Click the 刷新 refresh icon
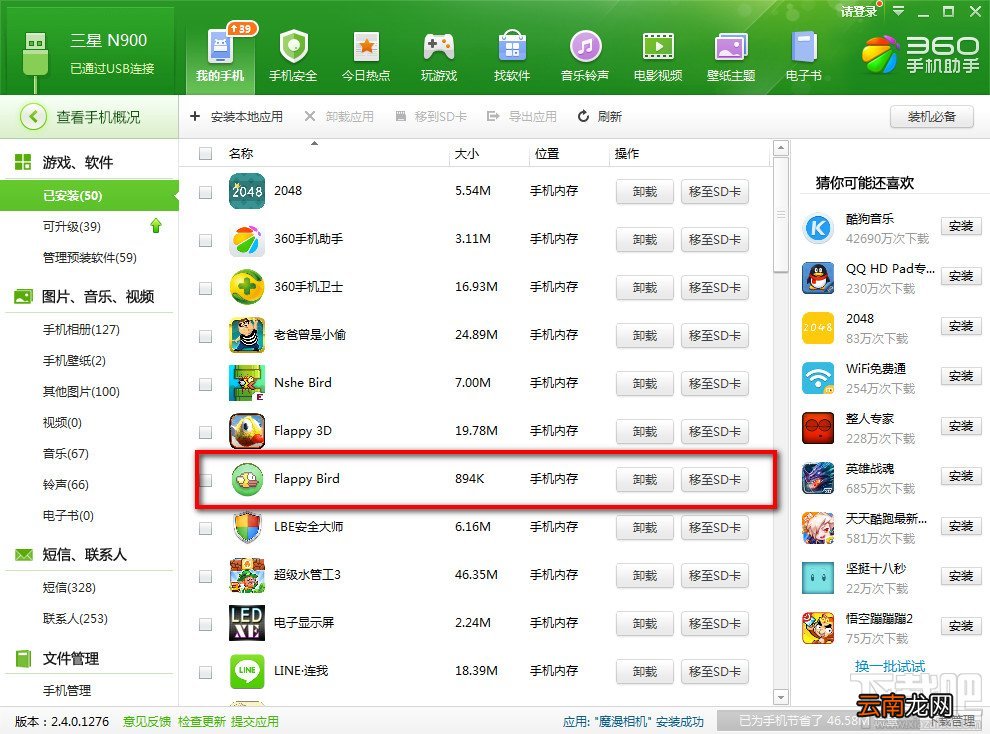990x734 pixels. 583,116
